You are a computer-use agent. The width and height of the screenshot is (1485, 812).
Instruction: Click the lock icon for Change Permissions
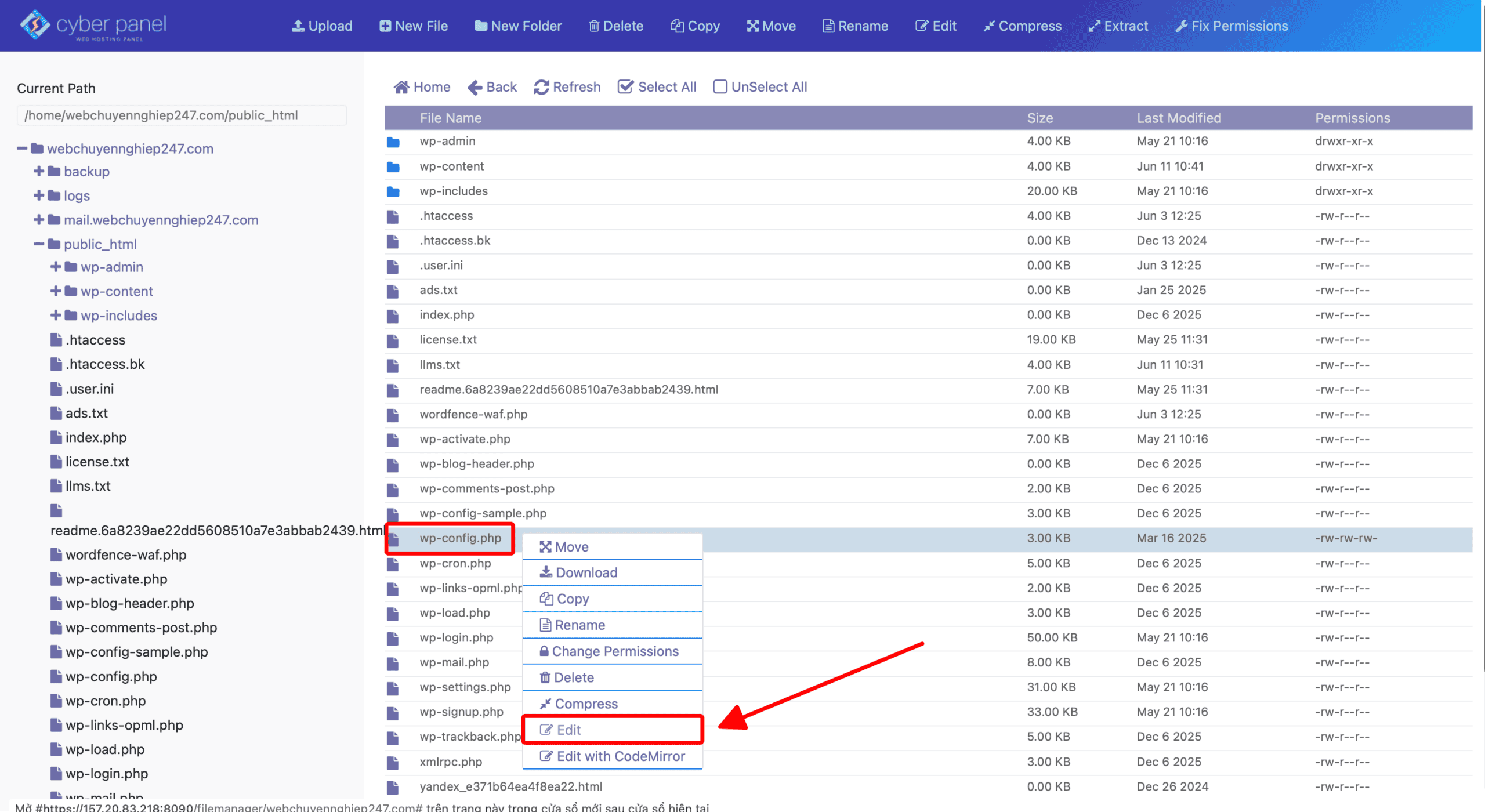pos(544,651)
